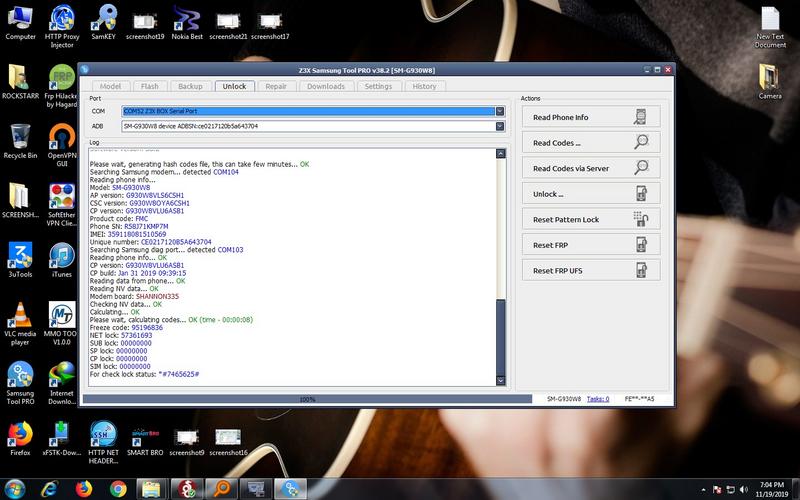Open screenshot17 file on desktop
800x500 pixels.
click(x=270, y=27)
